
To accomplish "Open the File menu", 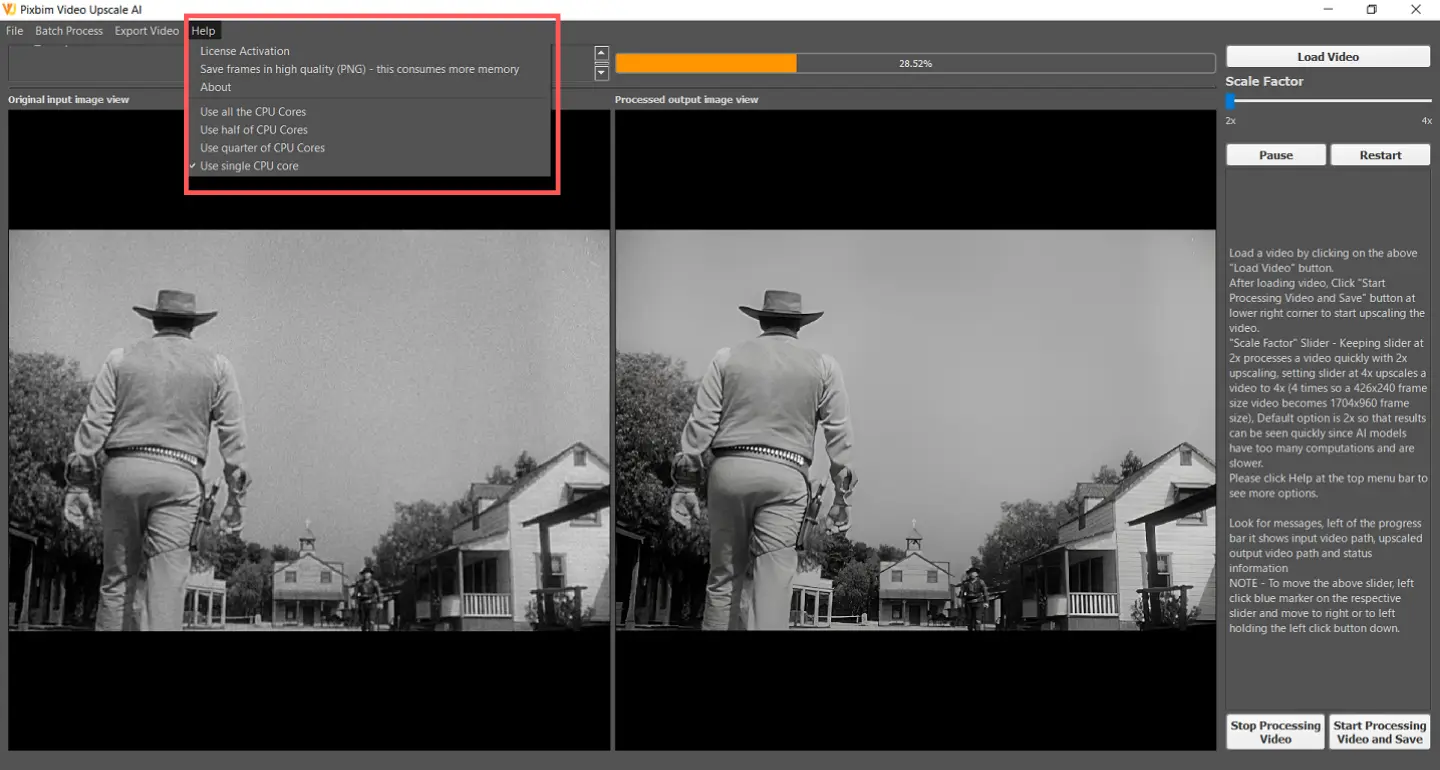I will (14, 30).
